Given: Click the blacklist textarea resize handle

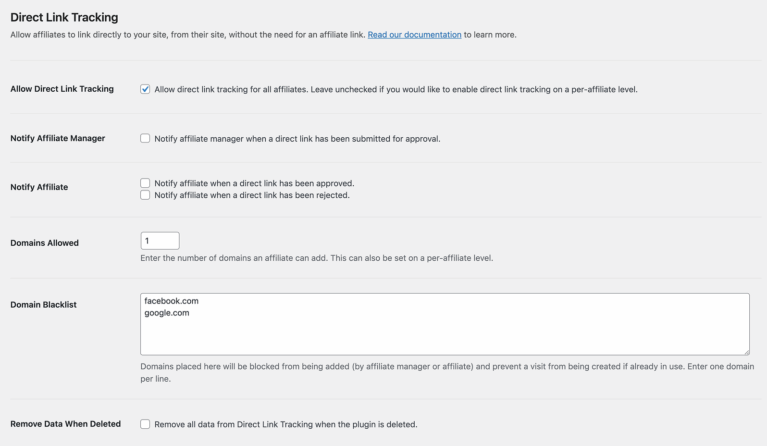Looking at the screenshot, I should pos(746,352).
